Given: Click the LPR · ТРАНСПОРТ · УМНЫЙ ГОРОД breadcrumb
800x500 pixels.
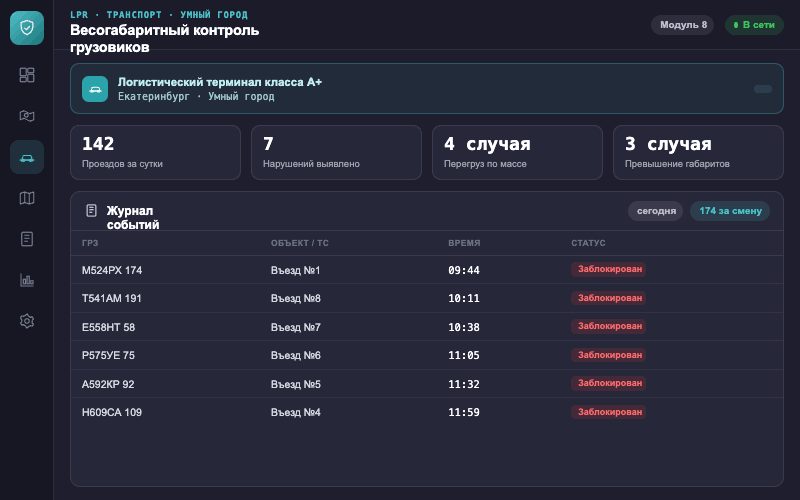Looking at the screenshot, I should point(159,15).
